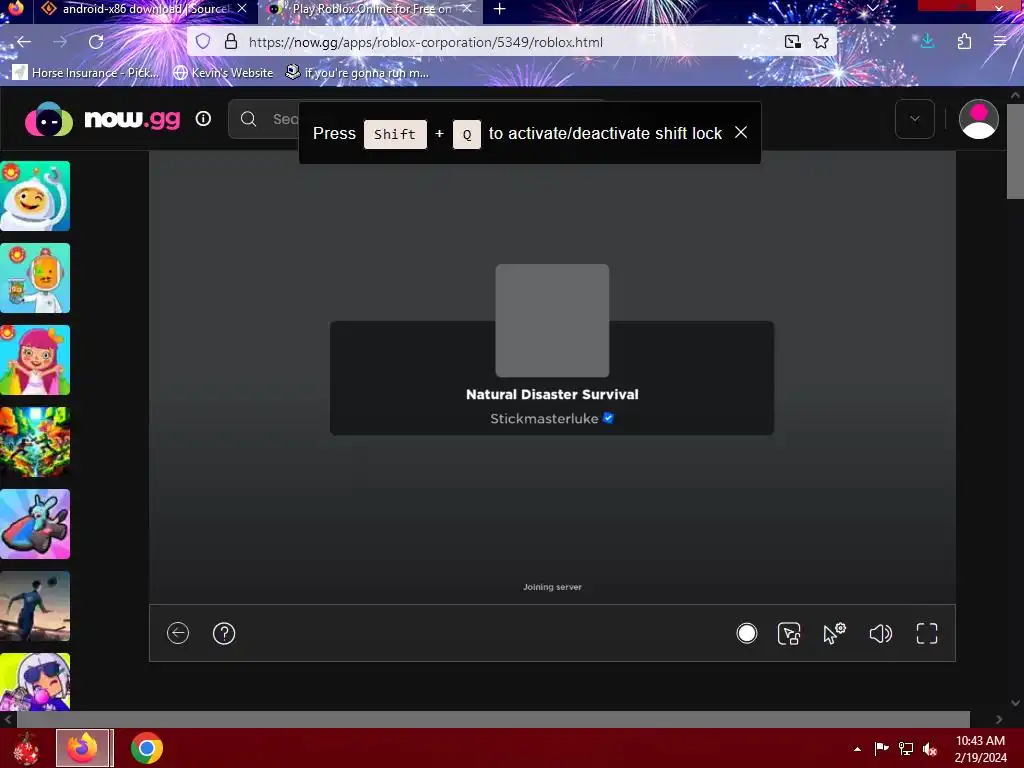Click the game placeholder thumbnail
This screenshot has width=1024, height=768.
552,321
